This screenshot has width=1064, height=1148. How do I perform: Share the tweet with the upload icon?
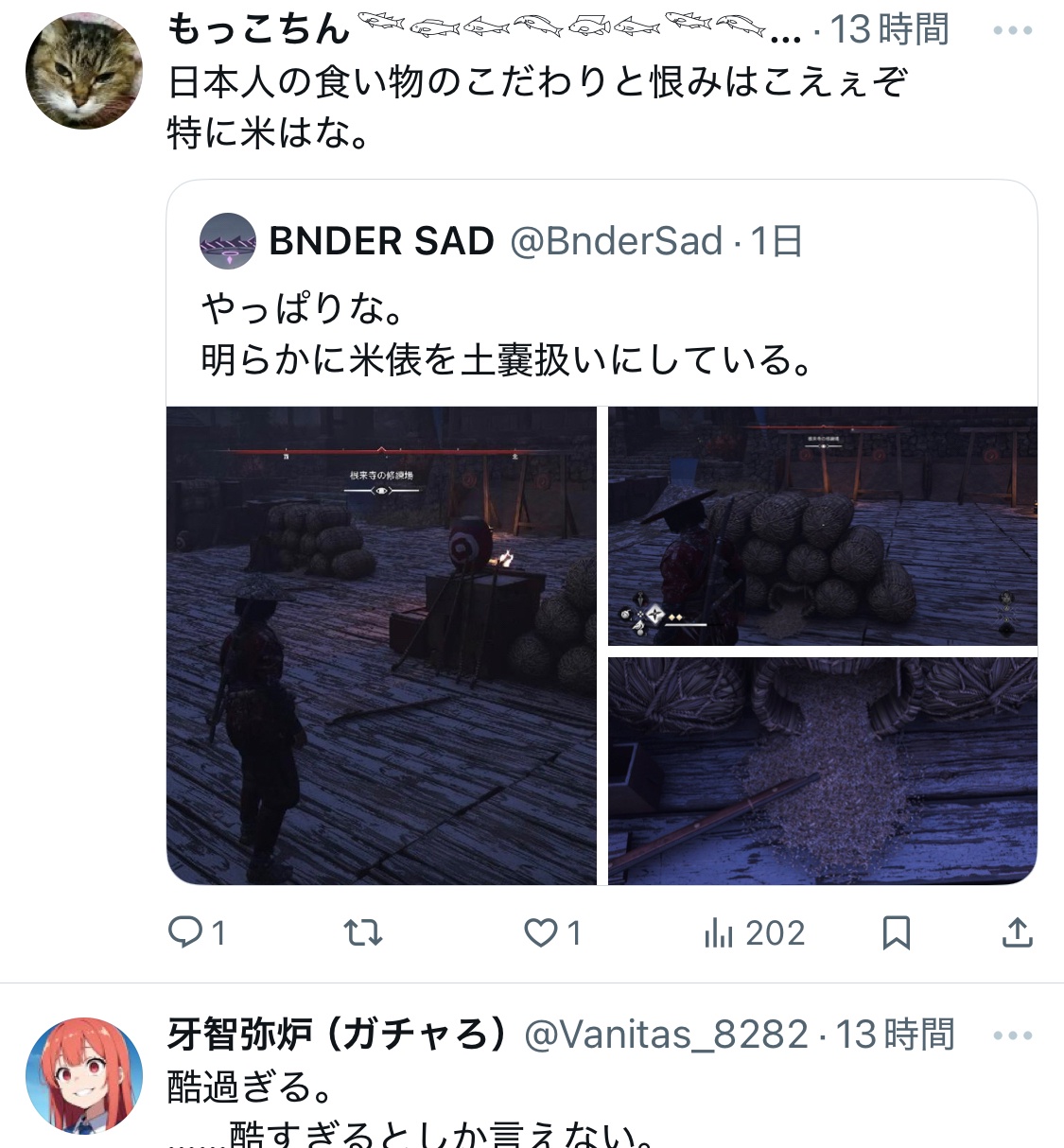[1017, 933]
